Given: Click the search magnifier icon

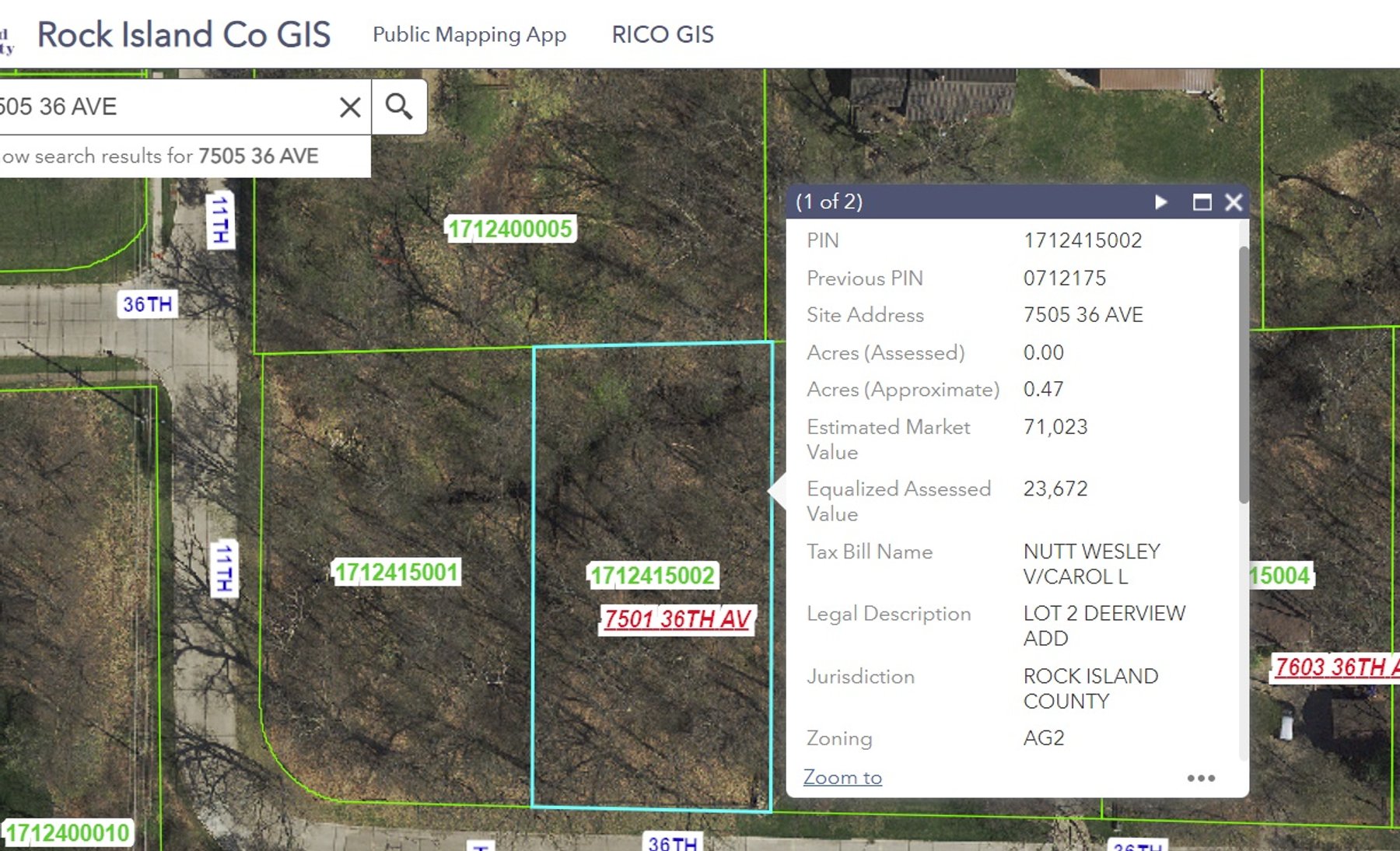Looking at the screenshot, I should [399, 107].
